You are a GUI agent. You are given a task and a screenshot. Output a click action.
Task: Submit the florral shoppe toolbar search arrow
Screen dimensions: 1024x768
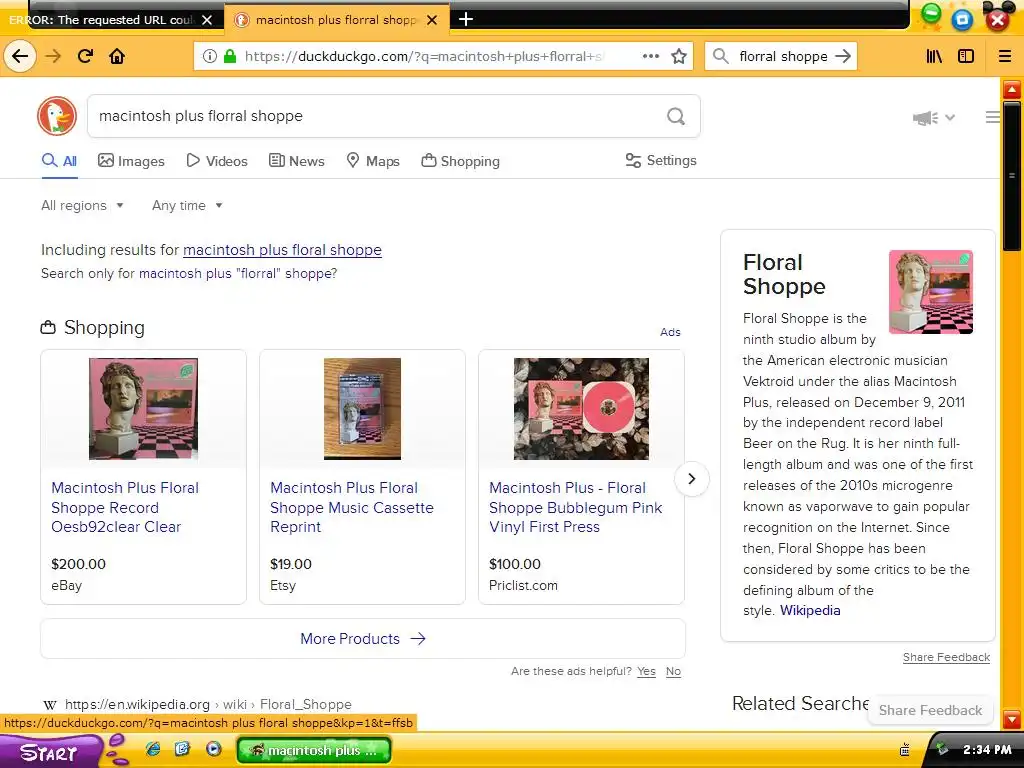click(x=842, y=56)
